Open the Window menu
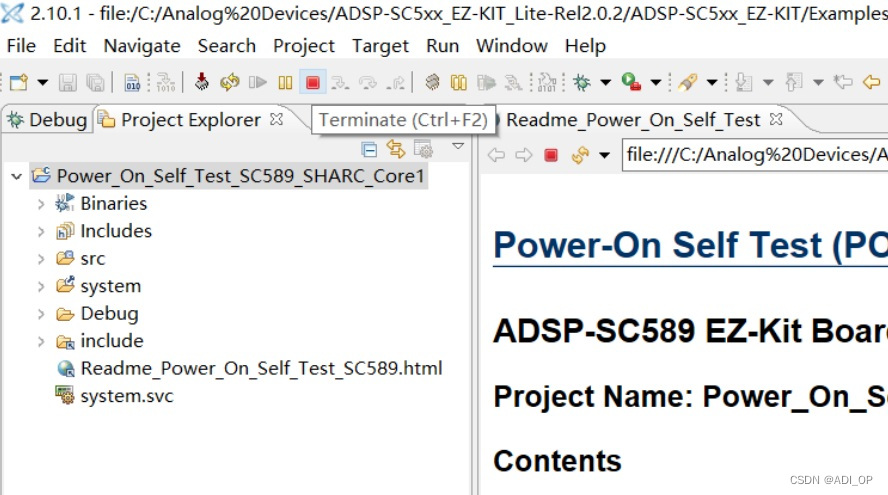Viewport: 888px width, 495px height. (x=511, y=45)
